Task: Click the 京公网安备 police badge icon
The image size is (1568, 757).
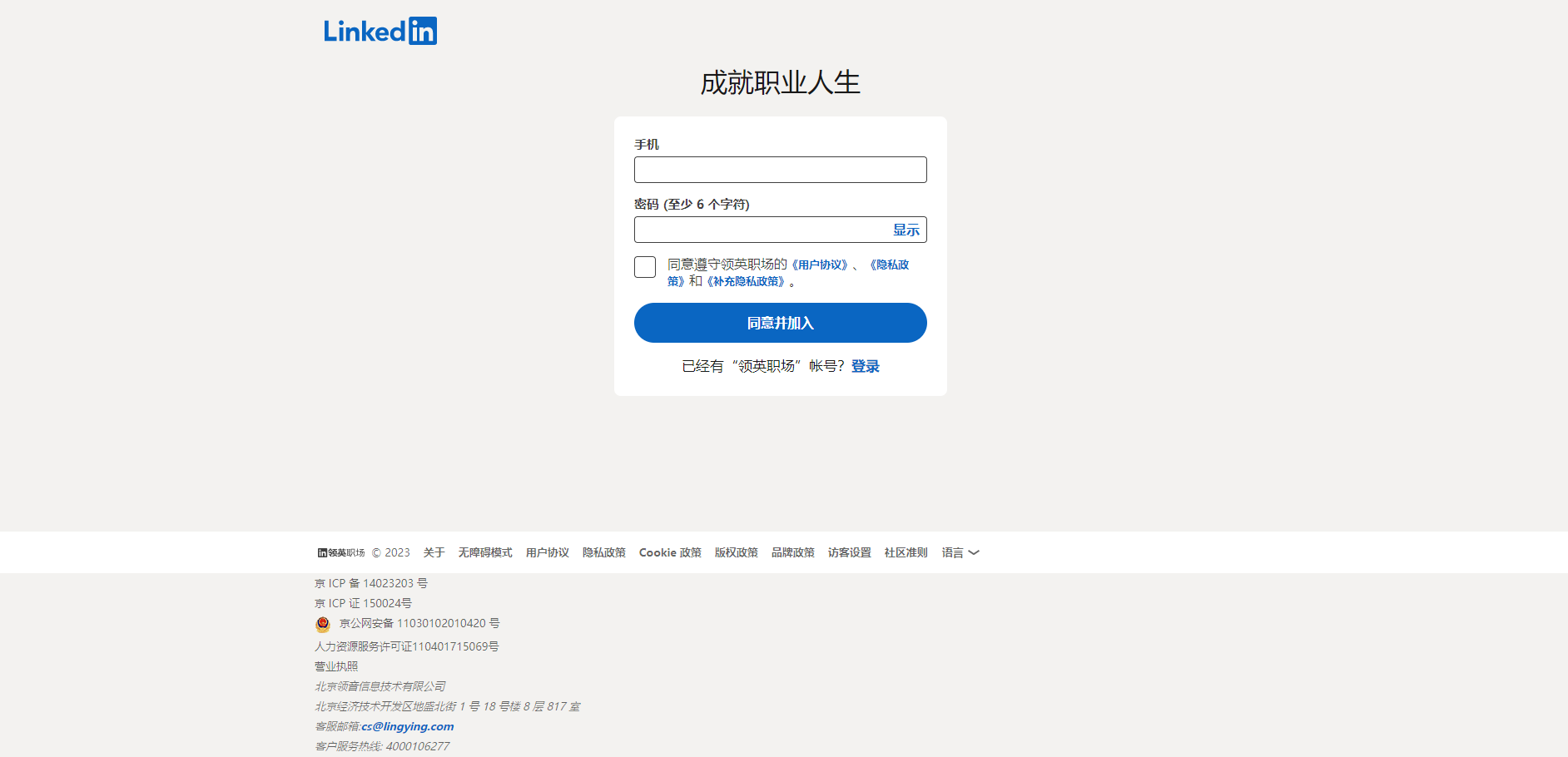Action: click(x=323, y=624)
